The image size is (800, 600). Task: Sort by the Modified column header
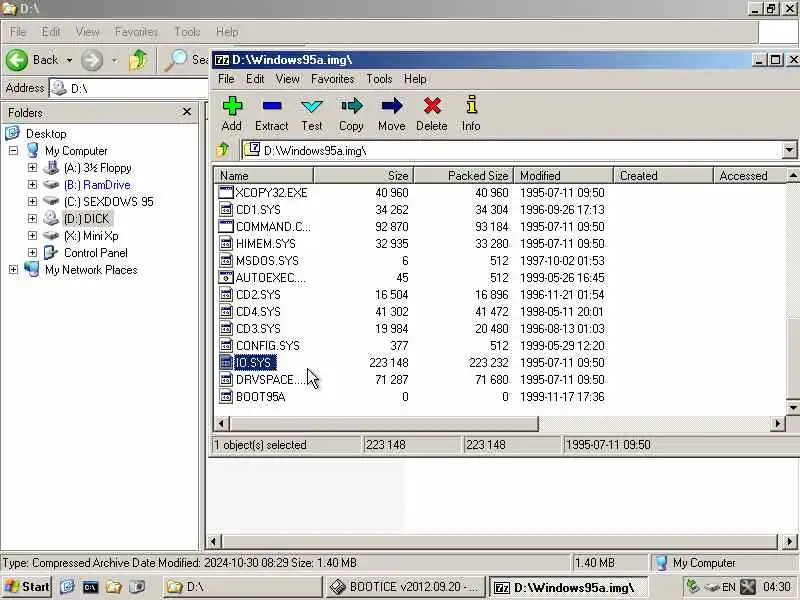[x=563, y=176]
